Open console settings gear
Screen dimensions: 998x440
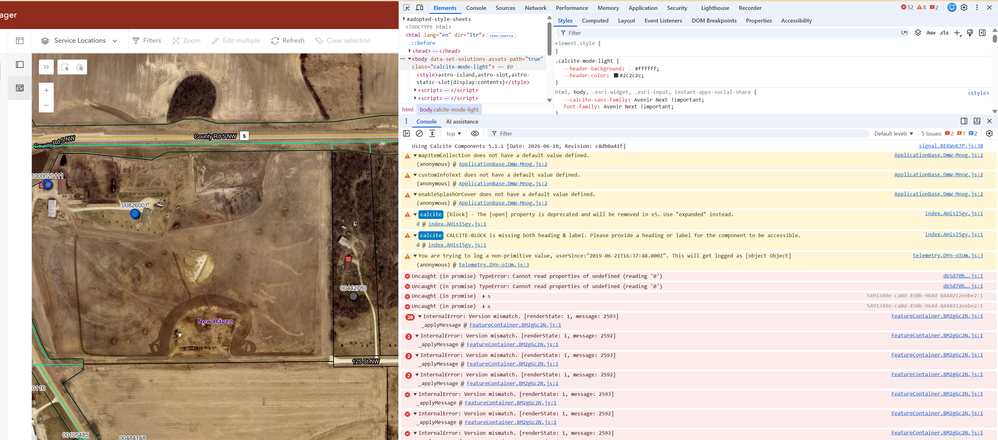click(x=989, y=134)
